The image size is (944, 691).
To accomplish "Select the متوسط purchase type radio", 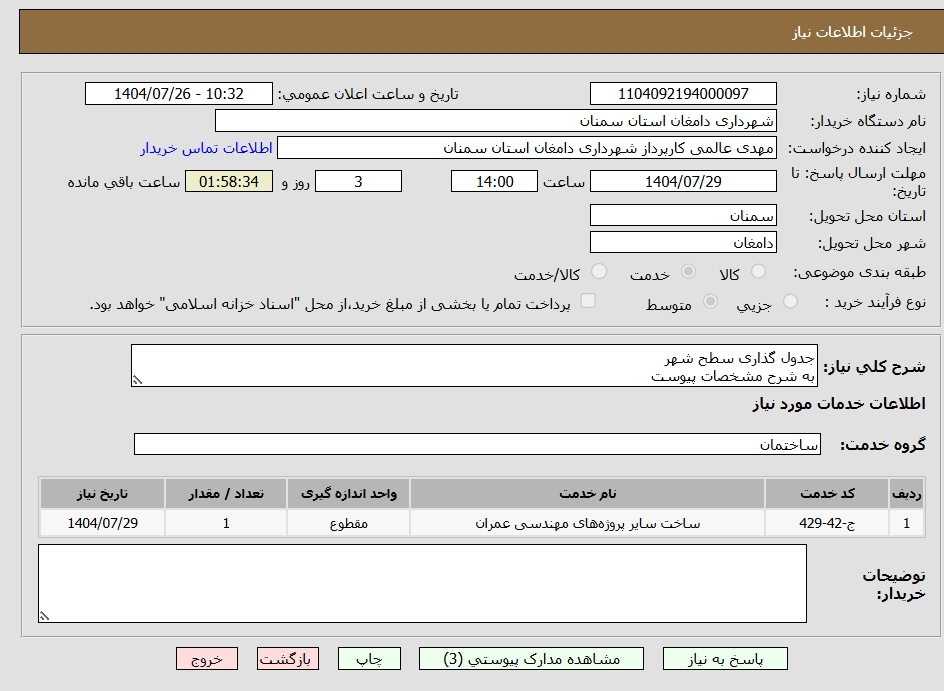I will 711,302.
